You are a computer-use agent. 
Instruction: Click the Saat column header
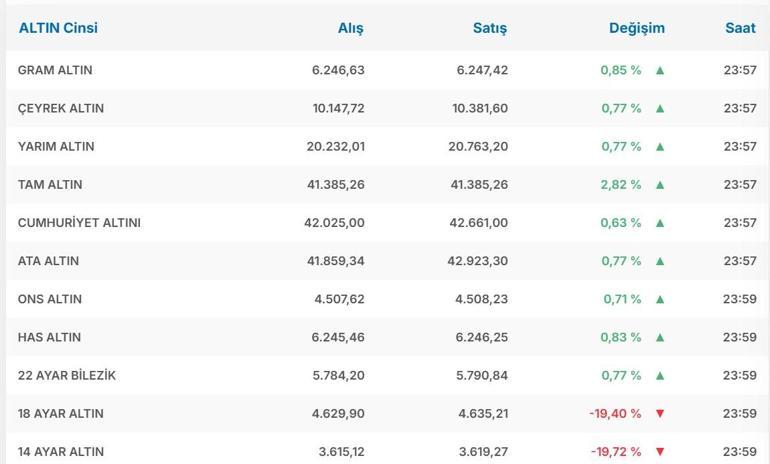coord(740,28)
